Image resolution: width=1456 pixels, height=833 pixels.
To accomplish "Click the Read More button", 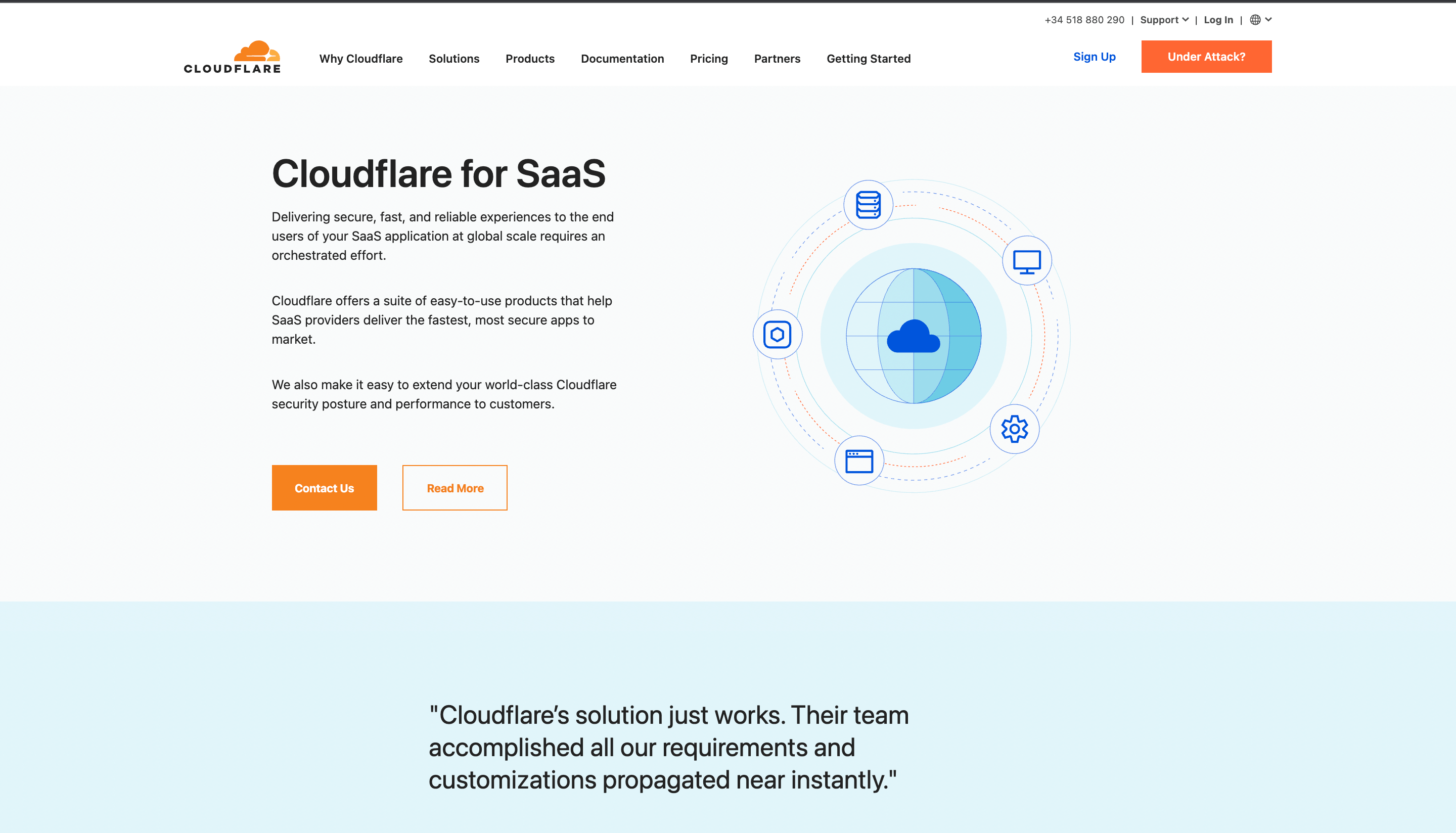I will (x=454, y=487).
